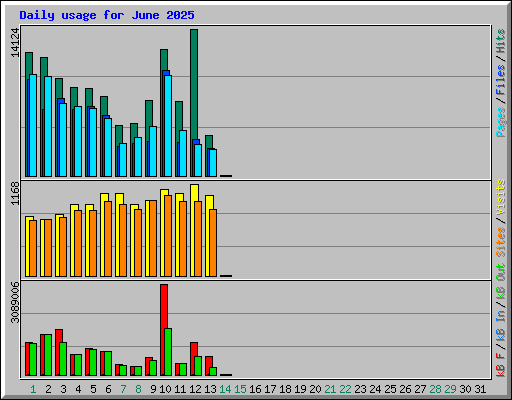The height and width of the screenshot is (400, 512).
Task: Click the 14124 hits axis value
Action: pos(15,42)
